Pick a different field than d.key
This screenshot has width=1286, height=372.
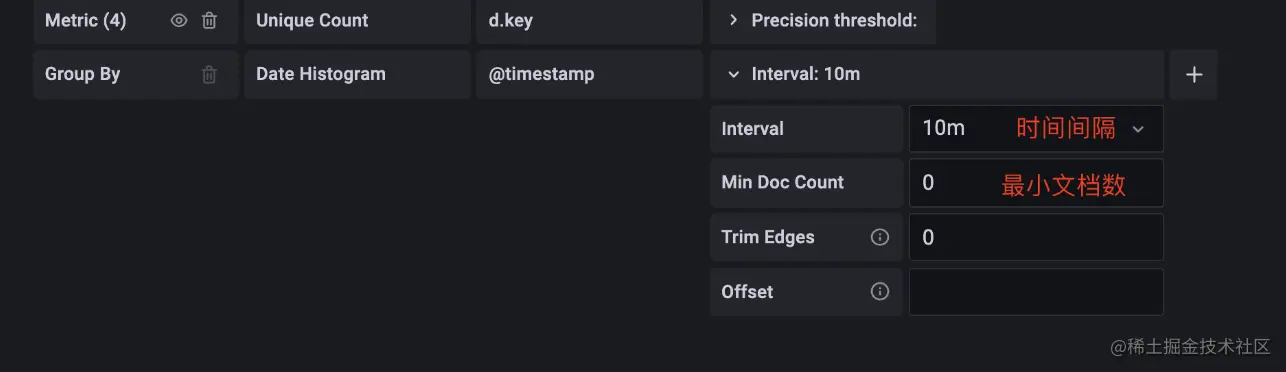[589, 20]
